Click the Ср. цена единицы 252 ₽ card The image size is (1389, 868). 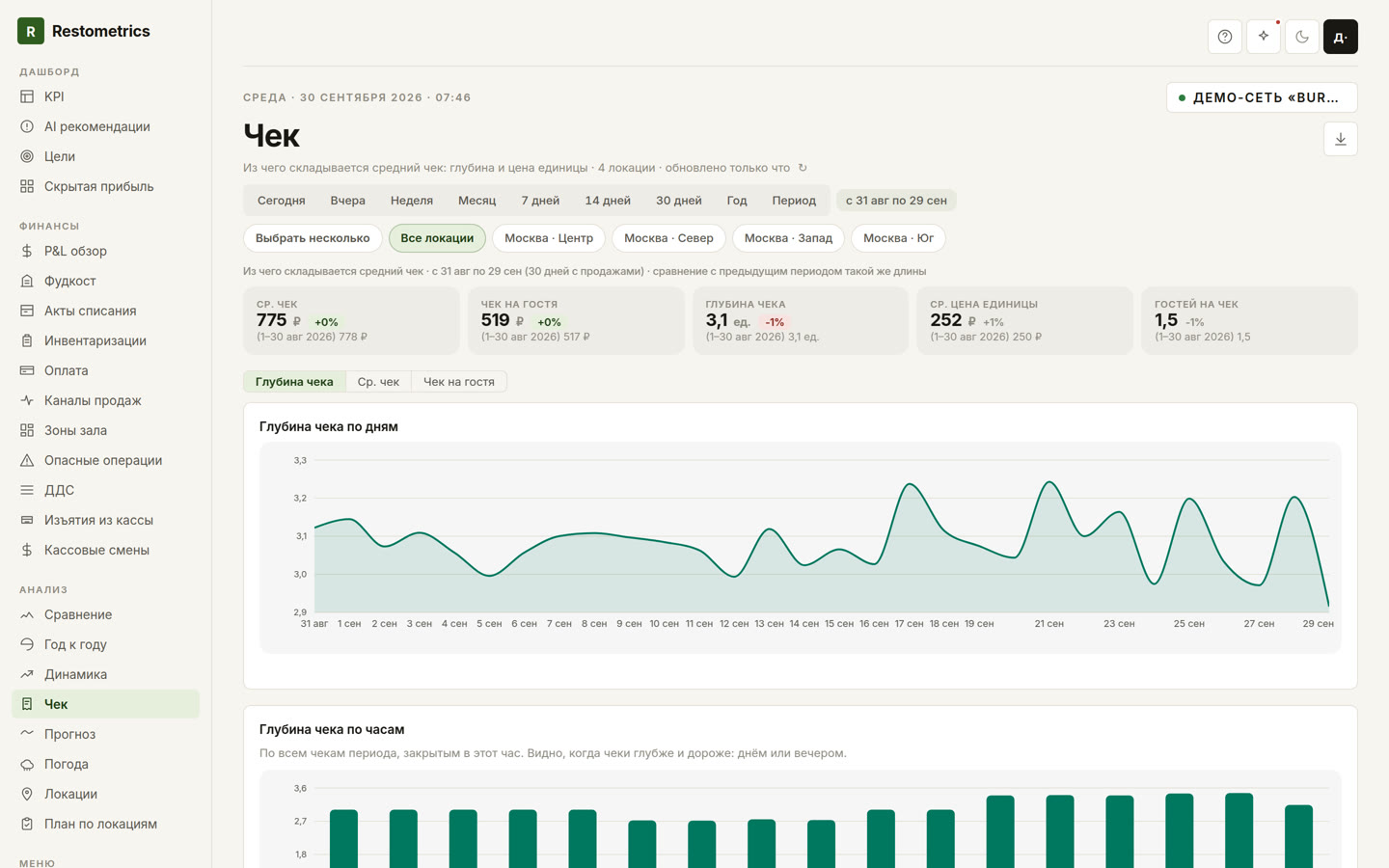pos(1024,320)
